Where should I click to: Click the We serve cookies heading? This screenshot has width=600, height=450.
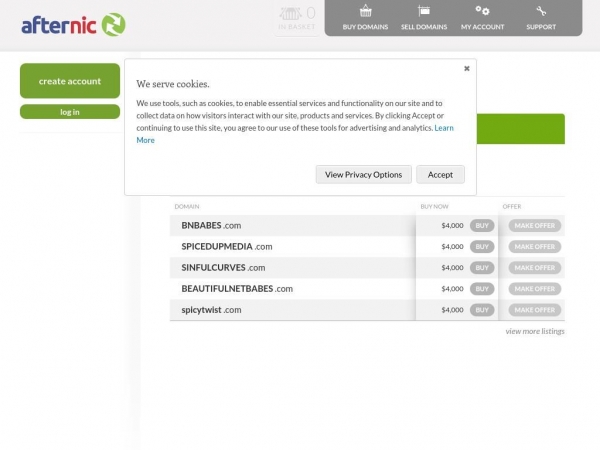tap(173, 84)
